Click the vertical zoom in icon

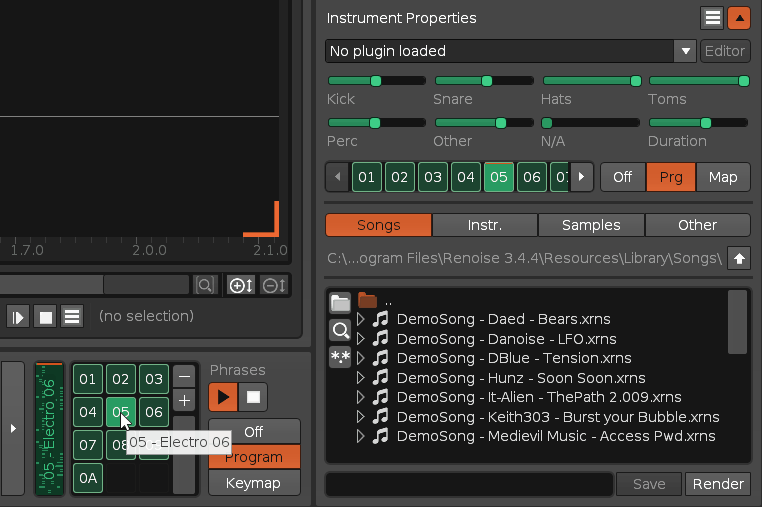(x=241, y=285)
